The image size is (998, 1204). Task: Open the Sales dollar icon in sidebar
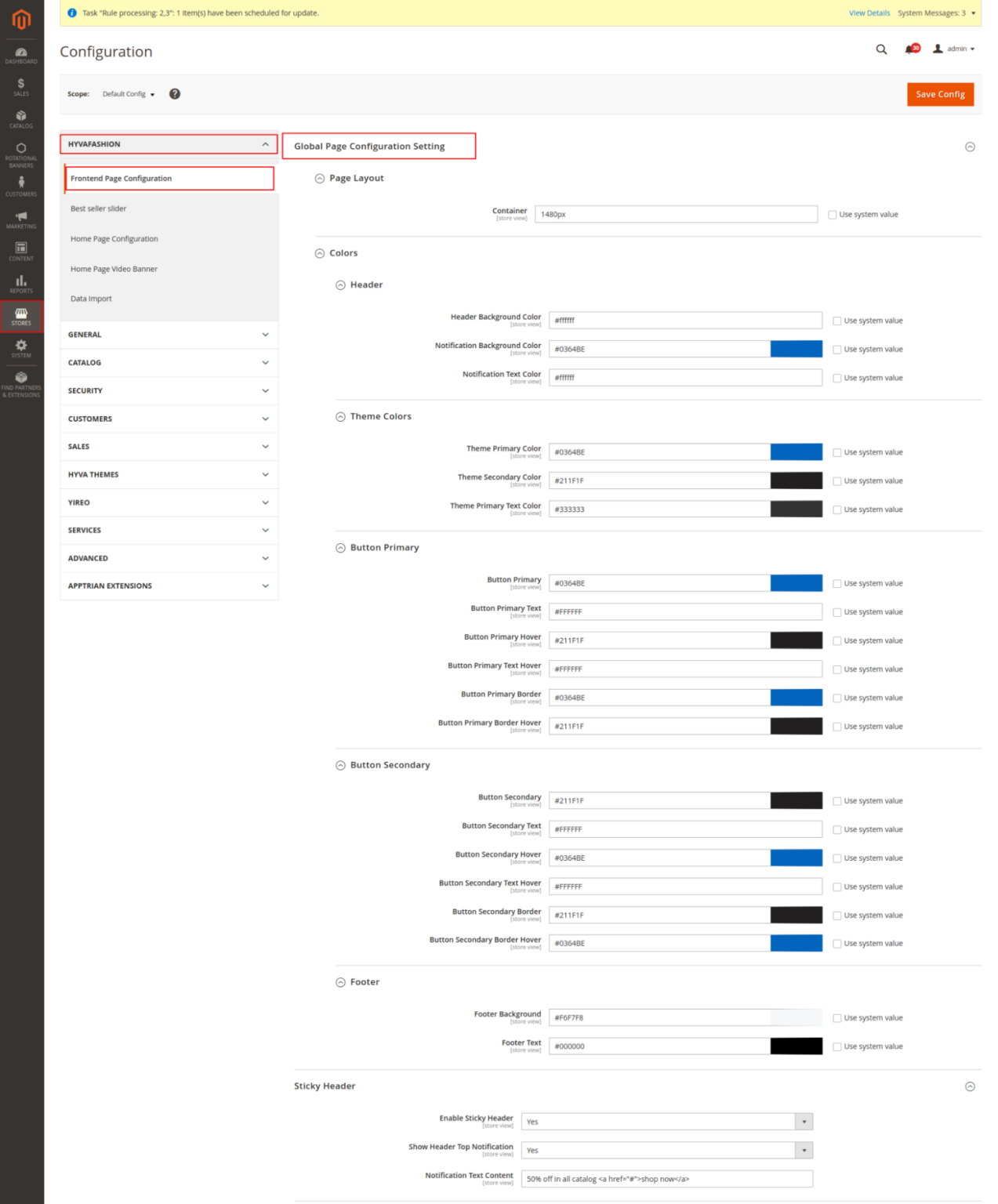pyautogui.click(x=21, y=86)
